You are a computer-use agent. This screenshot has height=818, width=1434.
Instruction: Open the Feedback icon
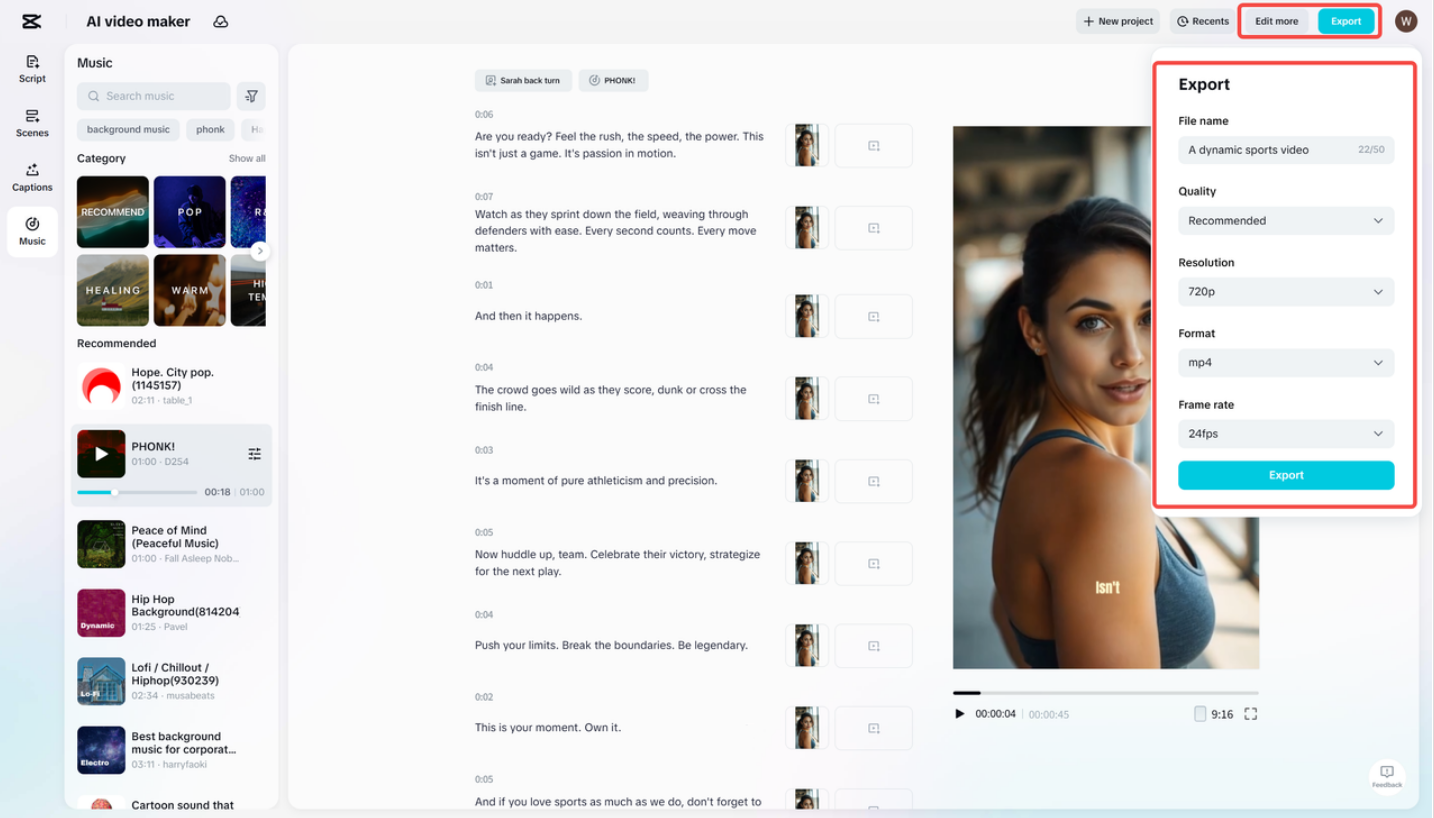point(1387,776)
